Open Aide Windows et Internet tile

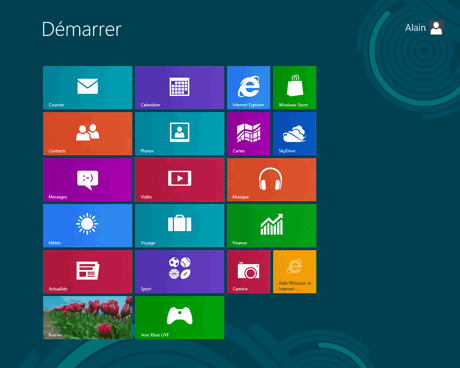pyautogui.click(x=295, y=272)
